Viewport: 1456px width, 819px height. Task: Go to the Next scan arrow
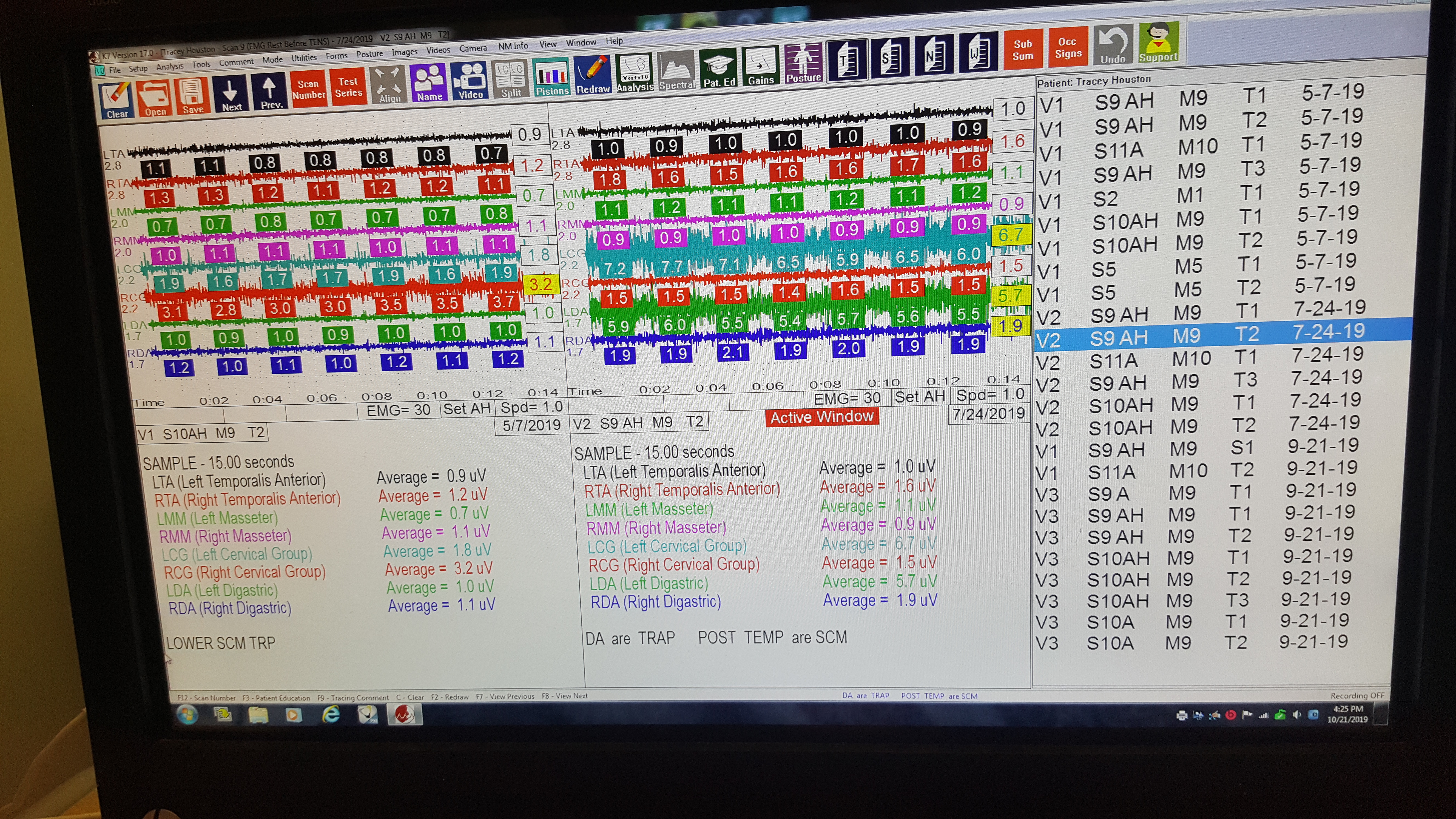(231, 93)
